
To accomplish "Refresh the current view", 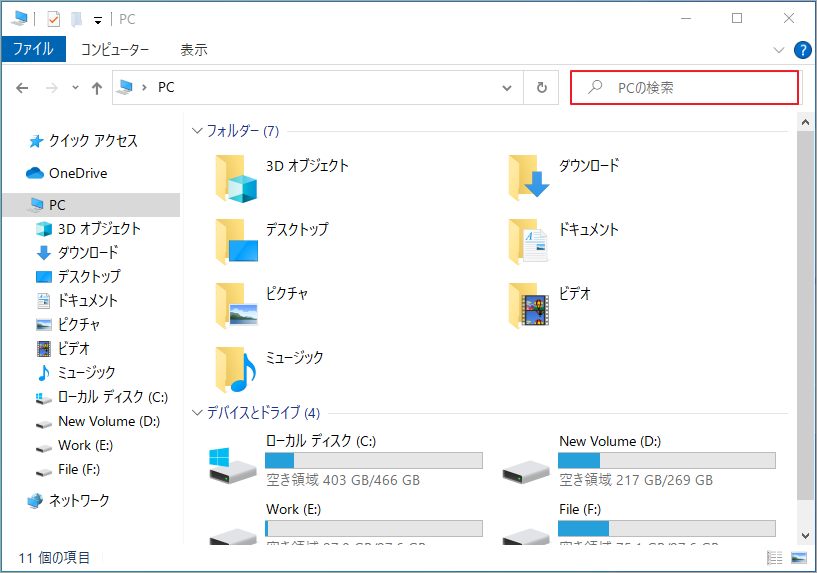I will [x=541, y=88].
